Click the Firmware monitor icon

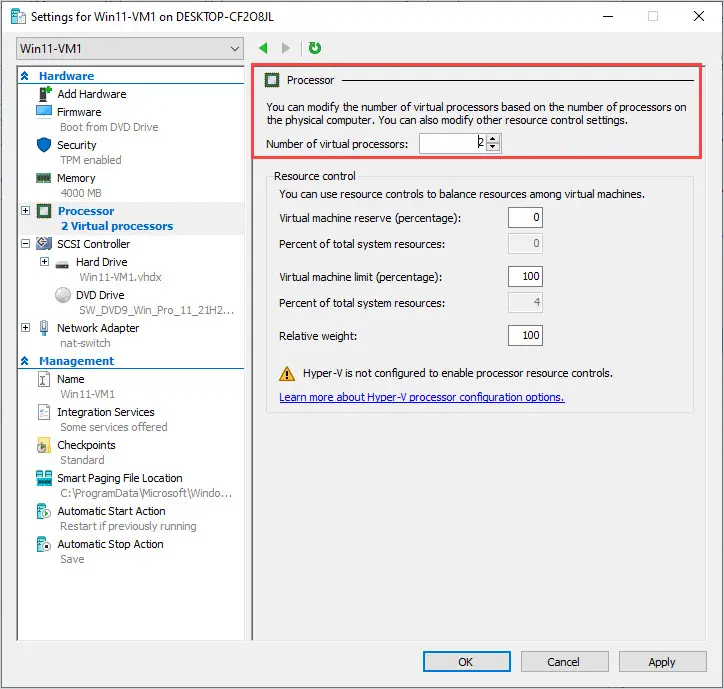44,112
